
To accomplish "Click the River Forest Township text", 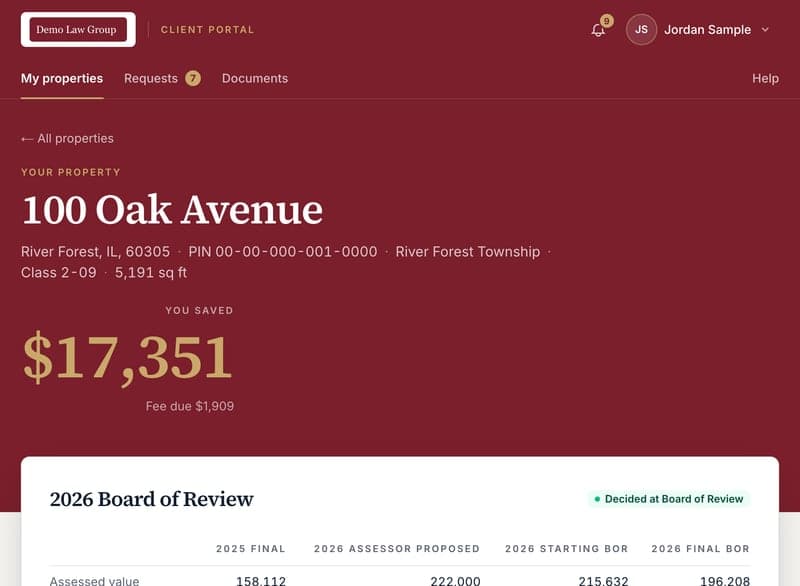I will point(467,251).
